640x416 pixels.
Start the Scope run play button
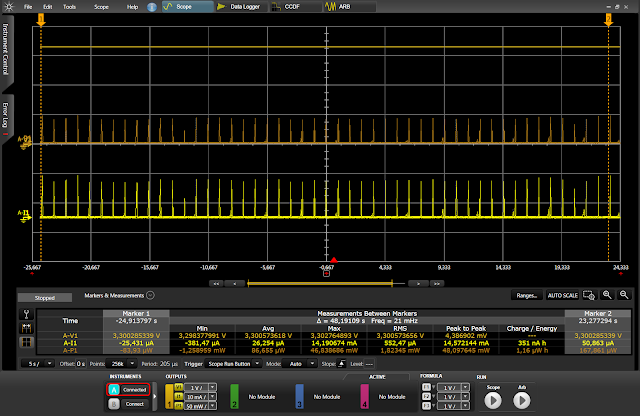[x=493, y=400]
